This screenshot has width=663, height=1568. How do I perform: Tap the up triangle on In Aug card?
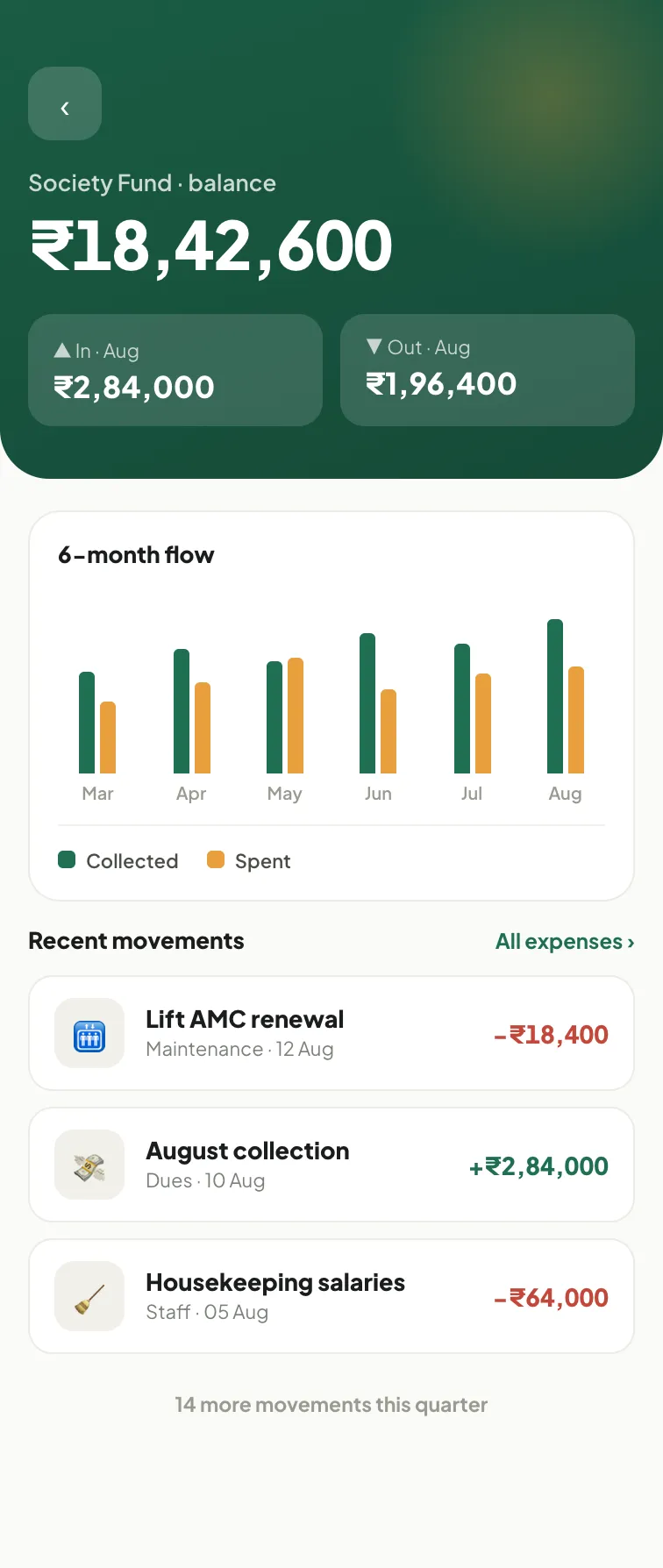(x=62, y=351)
